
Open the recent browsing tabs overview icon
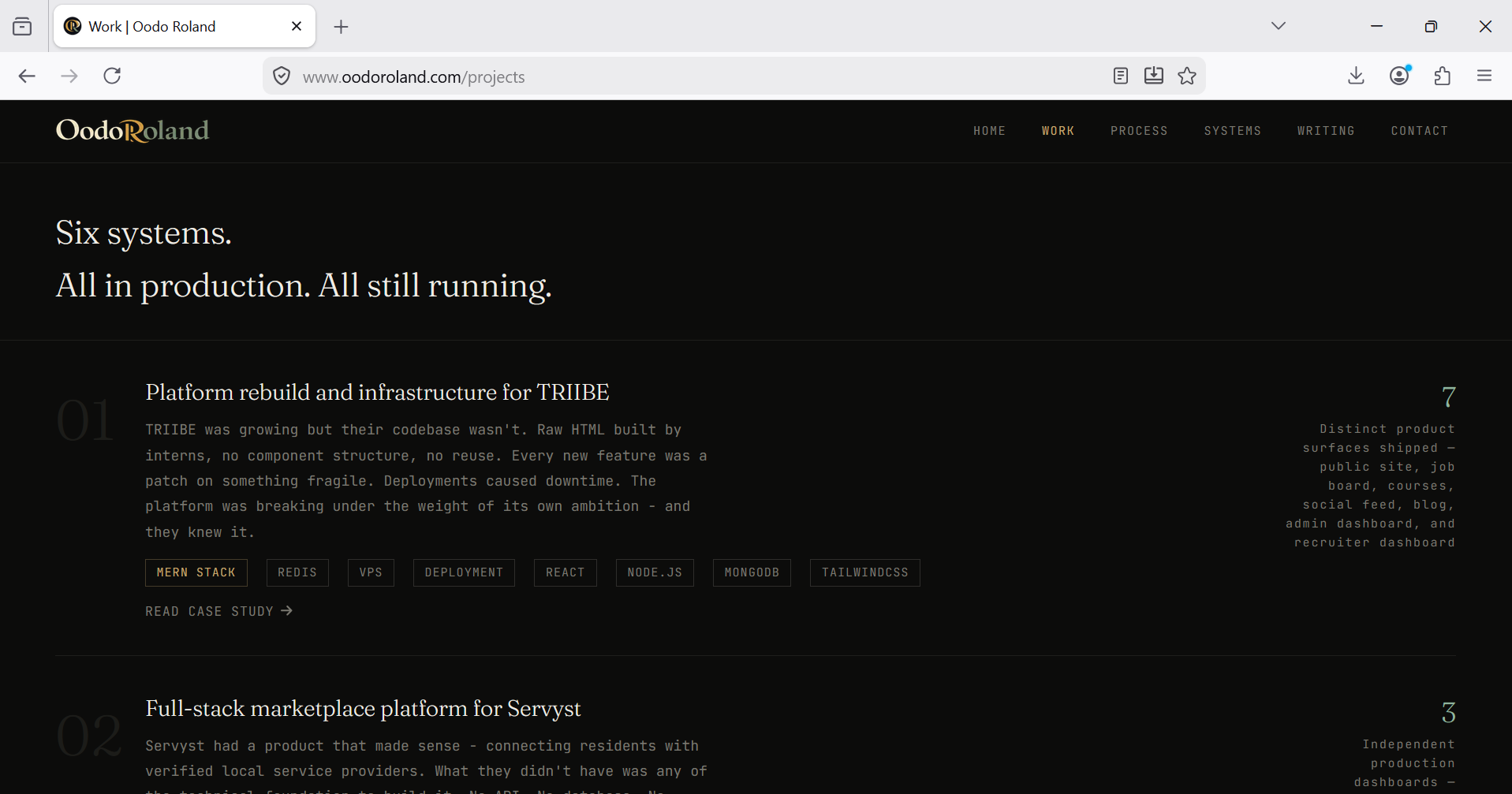point(22,27)
